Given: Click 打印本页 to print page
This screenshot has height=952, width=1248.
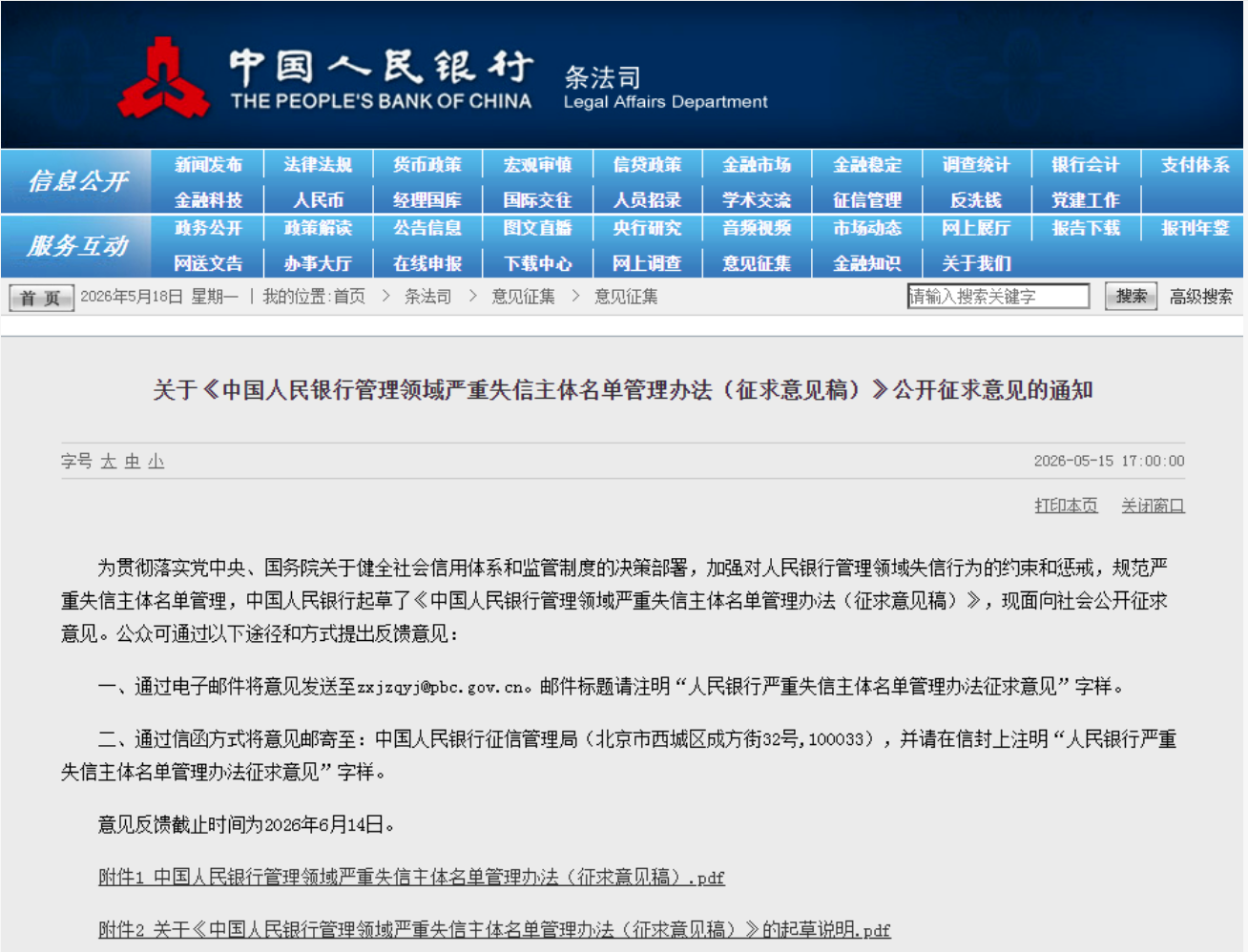Looking at the screenshot, I should coord(1066,506).
